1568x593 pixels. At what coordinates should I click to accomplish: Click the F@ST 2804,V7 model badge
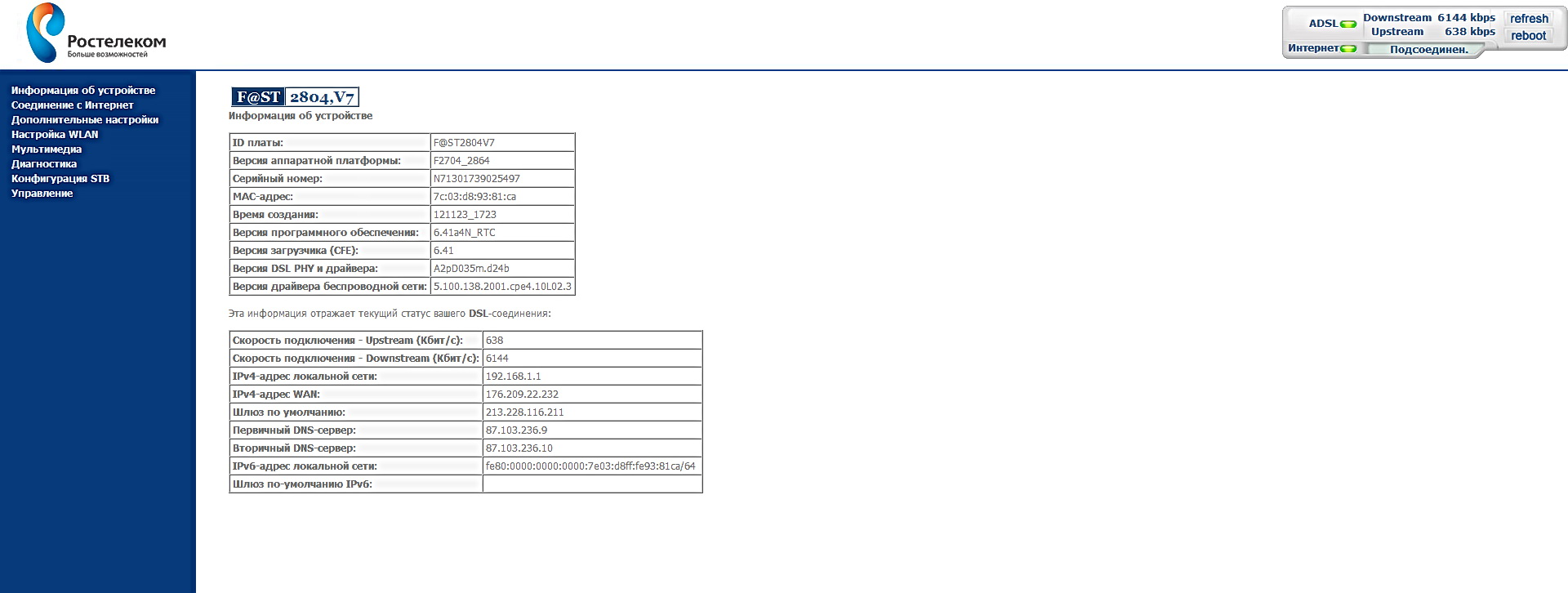[295, 97]
